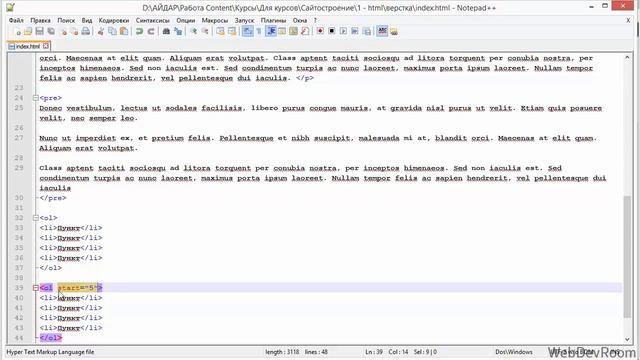Click the Open file toolbar icon
640x360 pixels.
point(28,31)
